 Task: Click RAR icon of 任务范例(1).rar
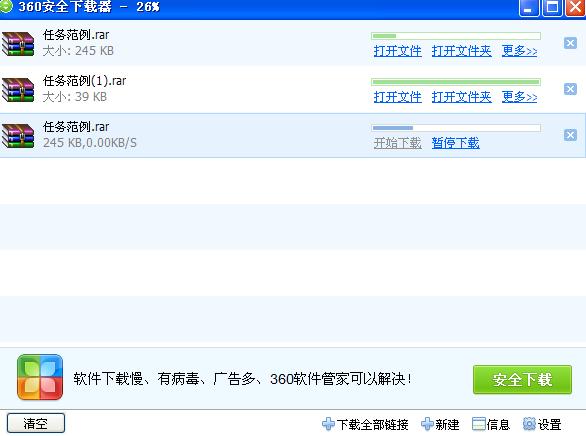pos(18,90)
